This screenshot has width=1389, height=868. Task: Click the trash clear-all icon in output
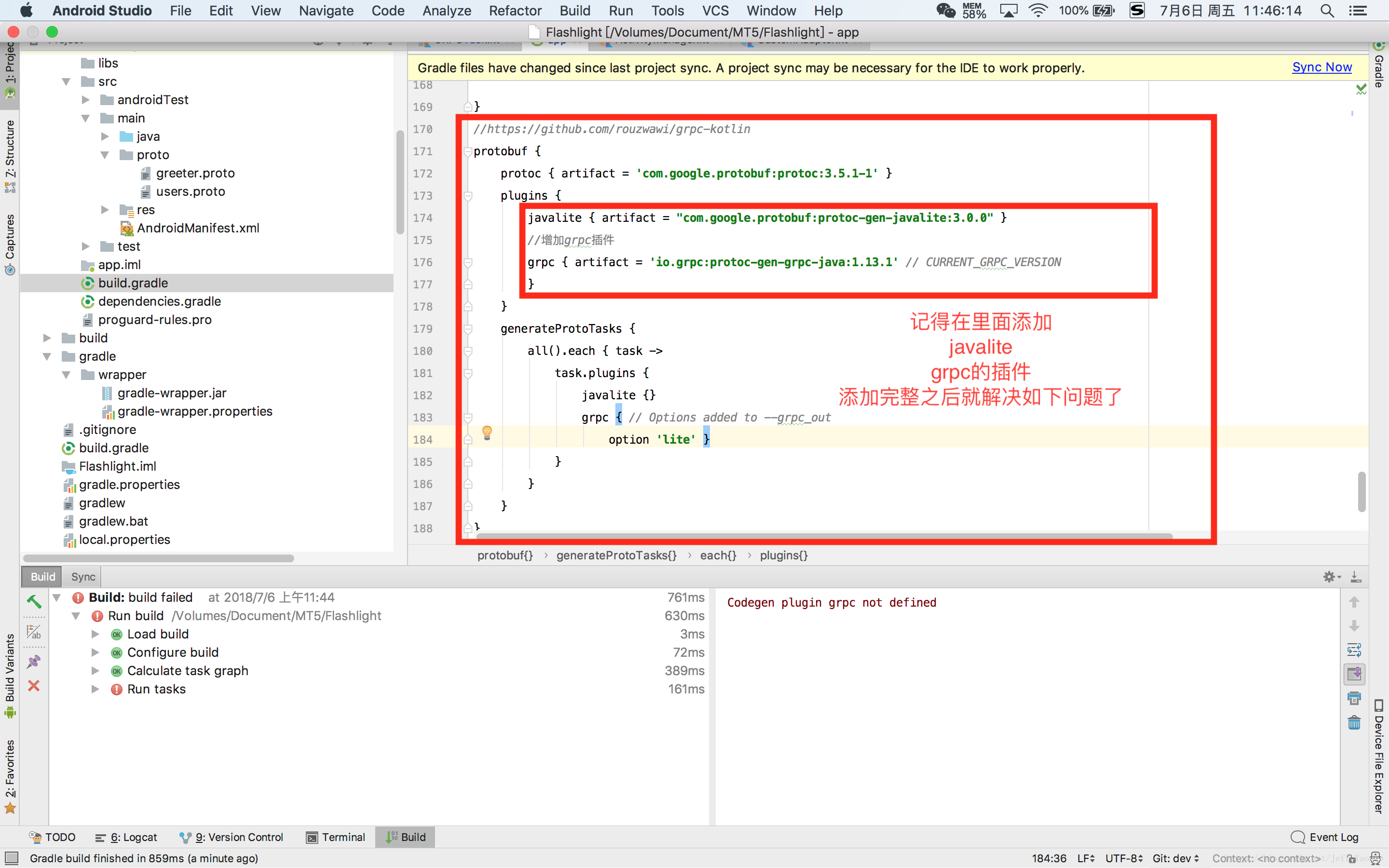[x=1354, y=723]
